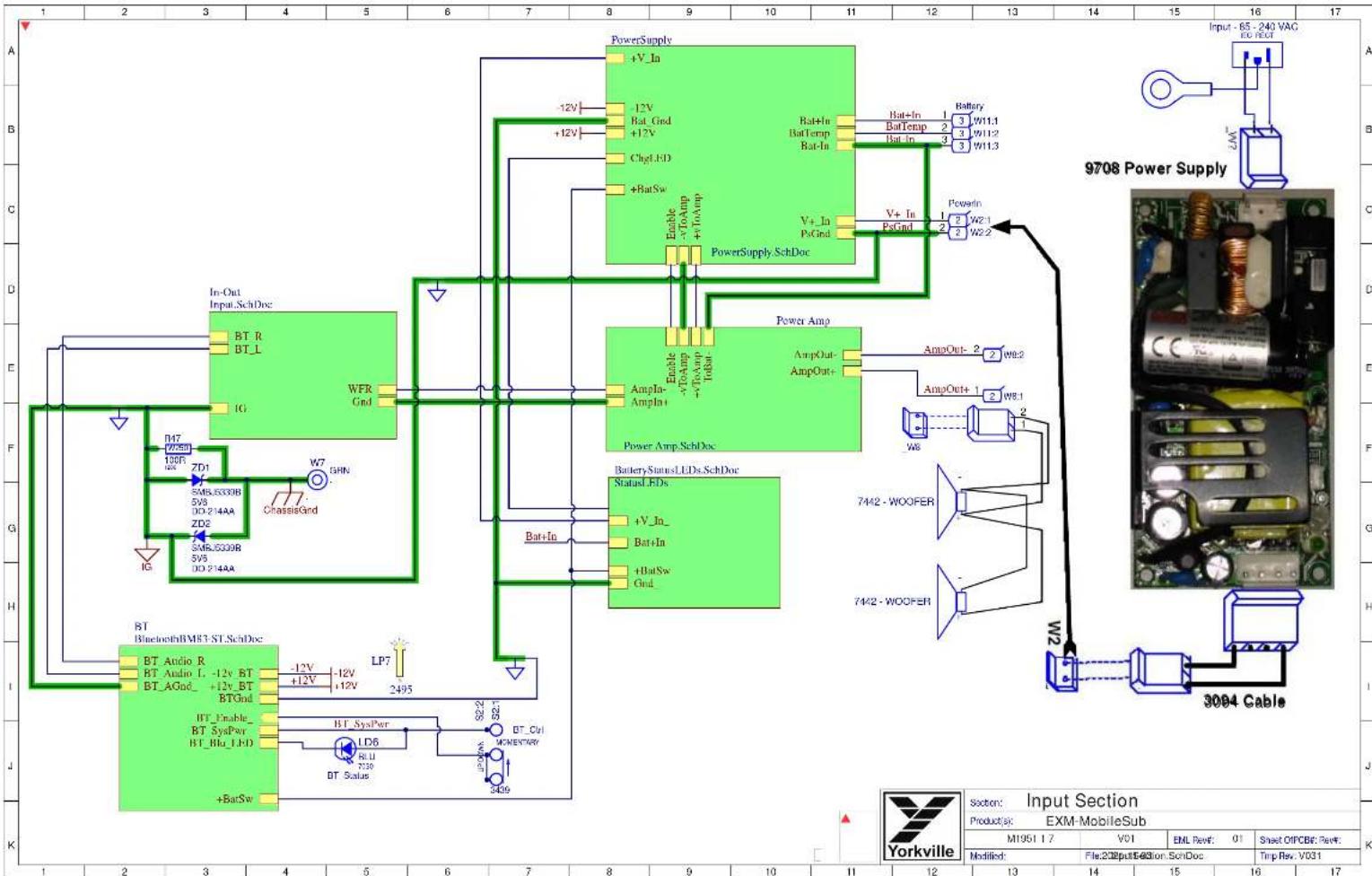Click the ring terminal symbol near the AC input
Screen dimensions: 1372x876
pyautogui.click(x=1175, y=89)
